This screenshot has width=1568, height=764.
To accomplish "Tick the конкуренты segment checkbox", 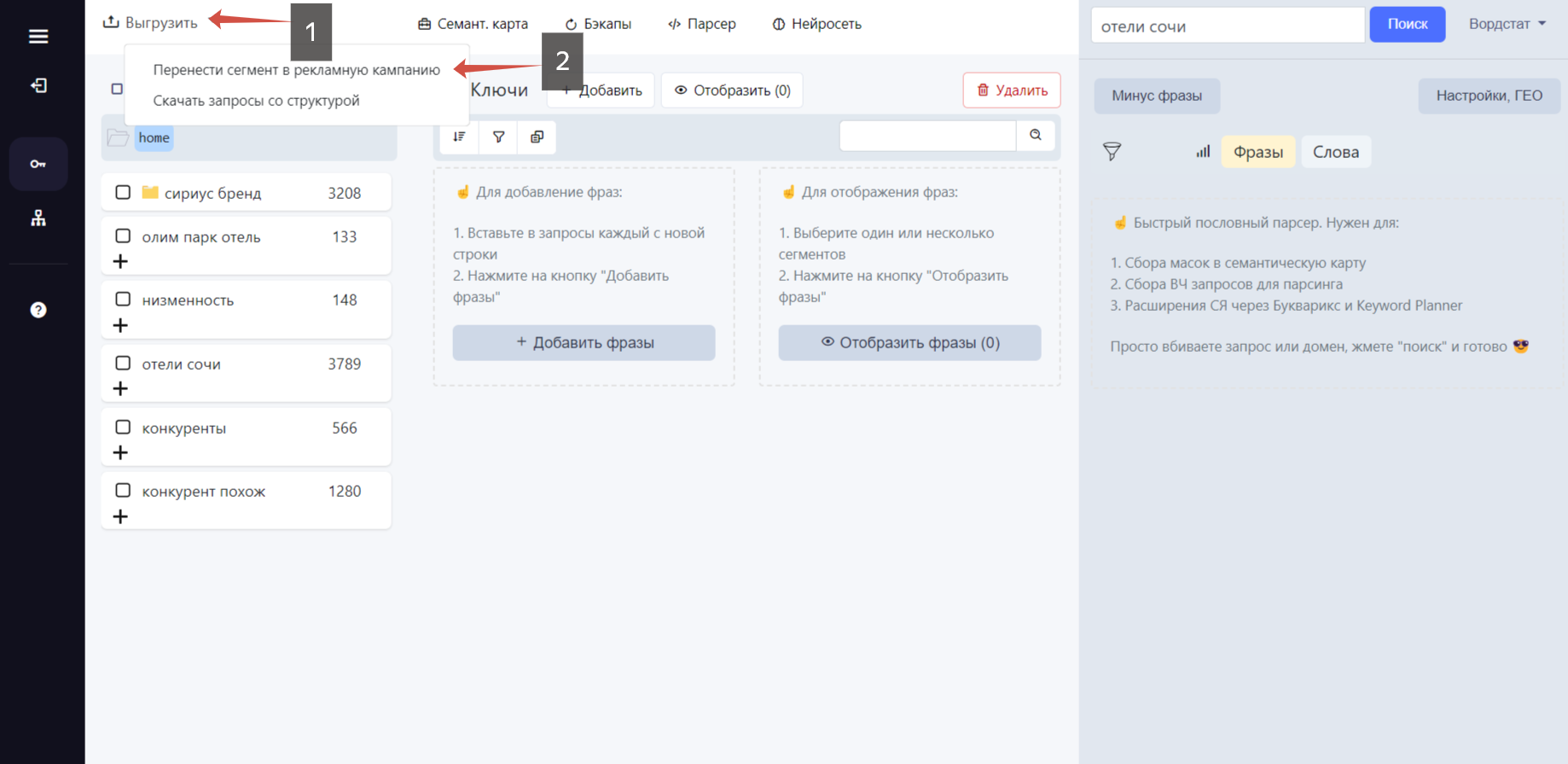I will pyautogui.click(x=123, y=427).
